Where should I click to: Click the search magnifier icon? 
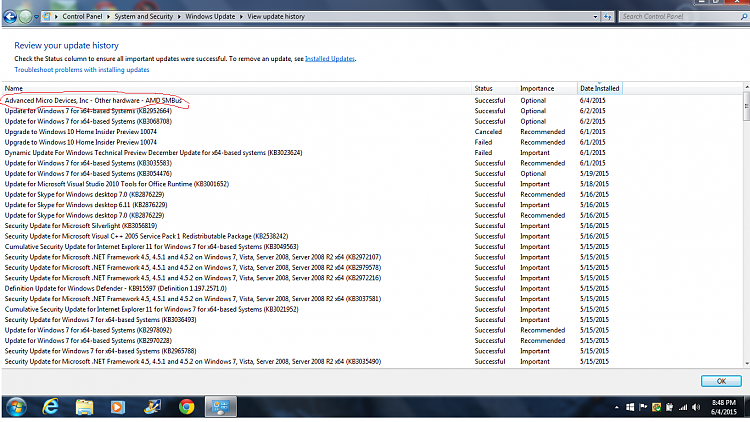pyautogui.click(x=743, y=16)
